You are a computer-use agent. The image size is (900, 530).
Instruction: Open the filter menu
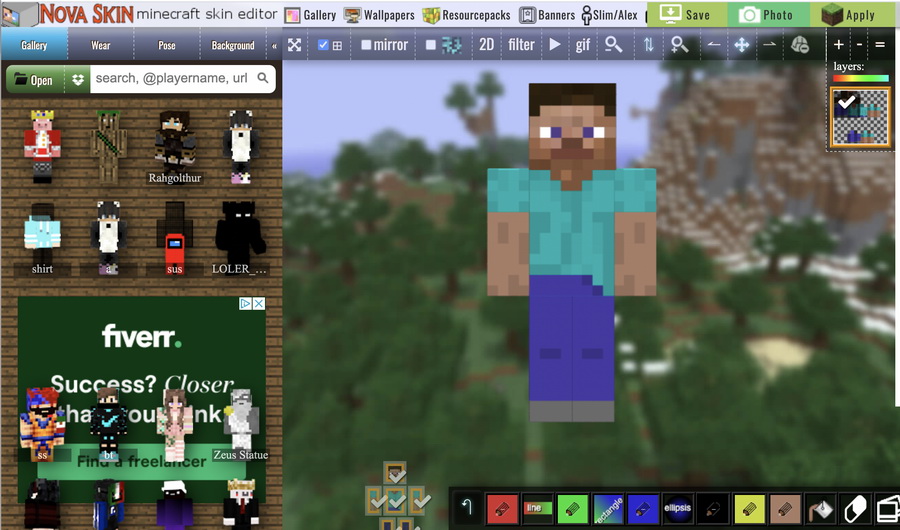click(x=521, y=45)
